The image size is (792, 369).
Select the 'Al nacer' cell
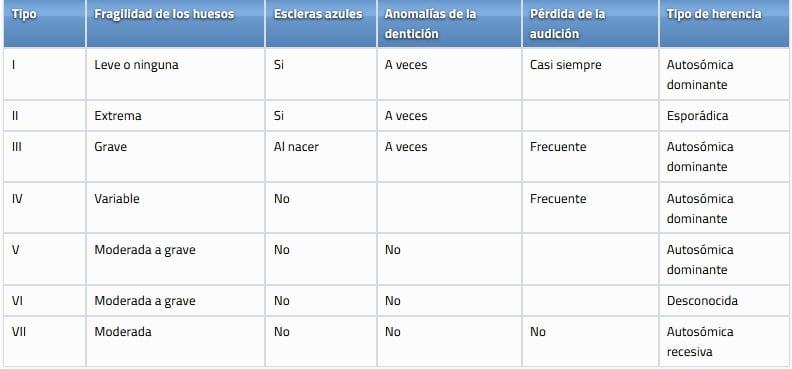pyautogui.click(x=296, y=147)
